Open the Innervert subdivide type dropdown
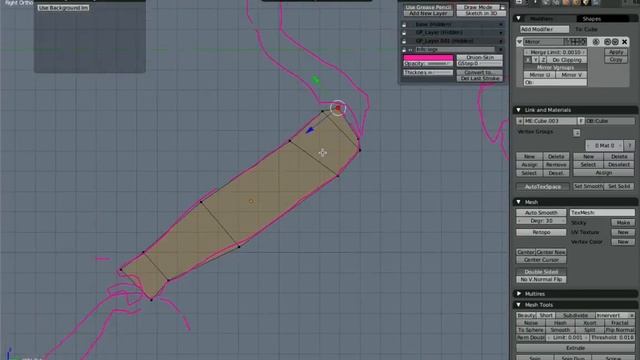The height and width of the screenshot is (360, 640). coord(615,316)
